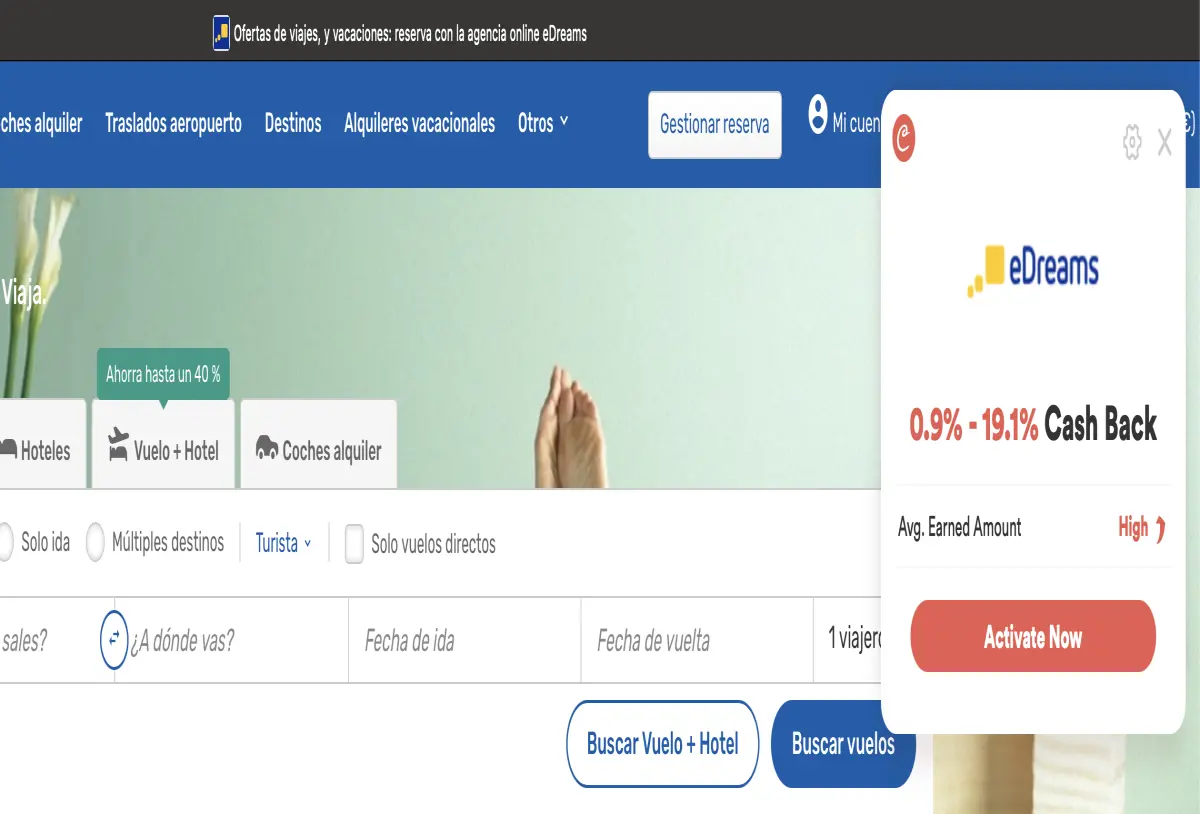Open the cashback extension settings gear
The width and height of the screenshot is (1200, 814).
(1132, 142)
